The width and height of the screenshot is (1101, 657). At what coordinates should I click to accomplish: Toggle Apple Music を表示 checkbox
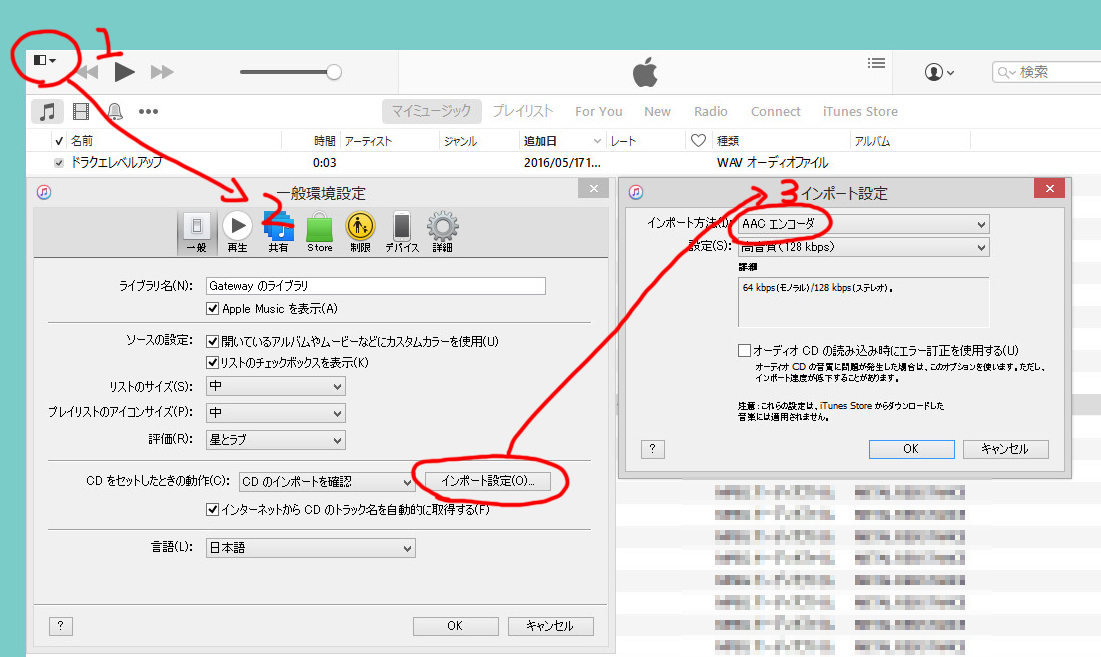click(x=212, y=308)
